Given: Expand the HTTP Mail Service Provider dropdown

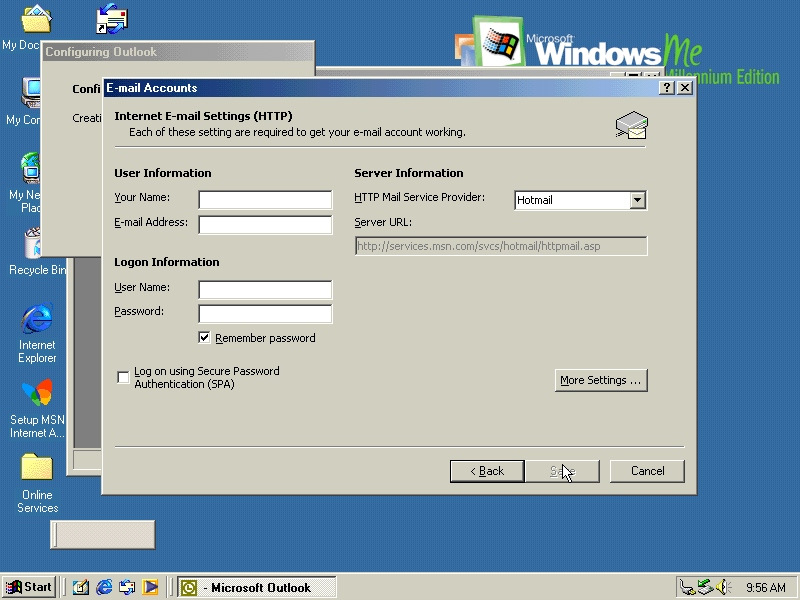Looking at the screenshot, I should [x=638, y=200].
